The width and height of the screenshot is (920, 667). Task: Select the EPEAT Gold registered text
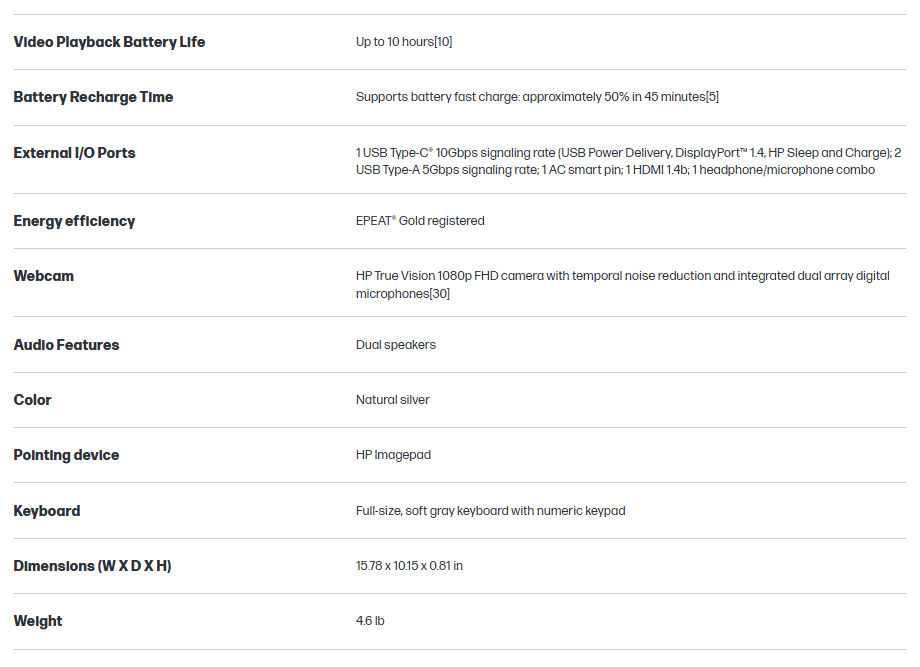coord(420,221)
